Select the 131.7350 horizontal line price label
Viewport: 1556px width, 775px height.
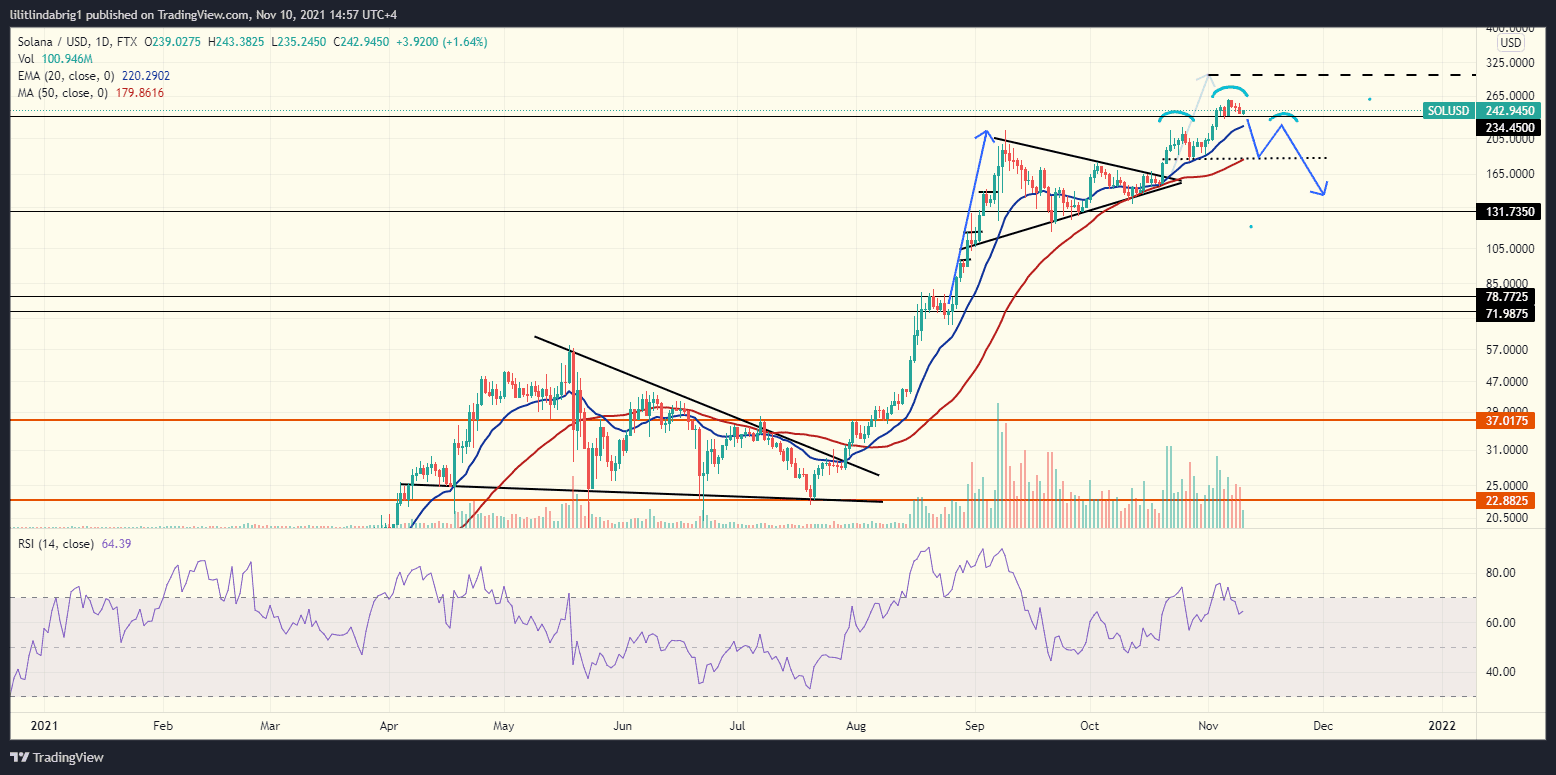click(x=1507, y=211)
